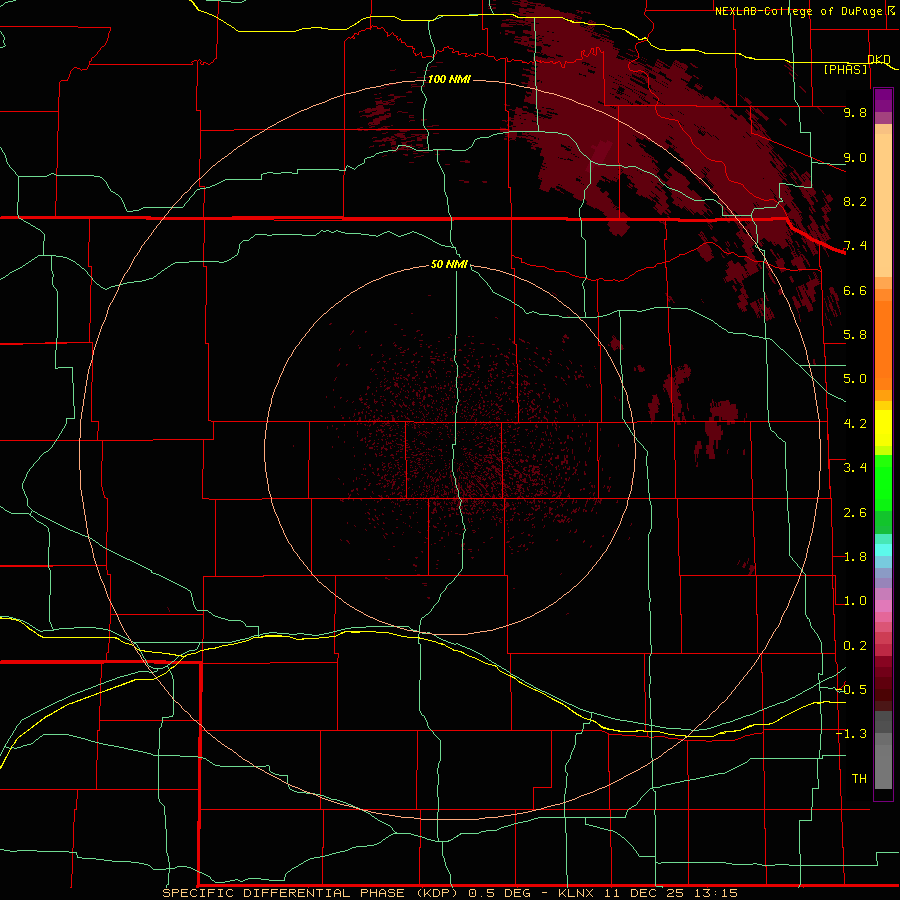Pick the cyan color bar segment
Screen dimensions: 900x900
coord(883,550)
